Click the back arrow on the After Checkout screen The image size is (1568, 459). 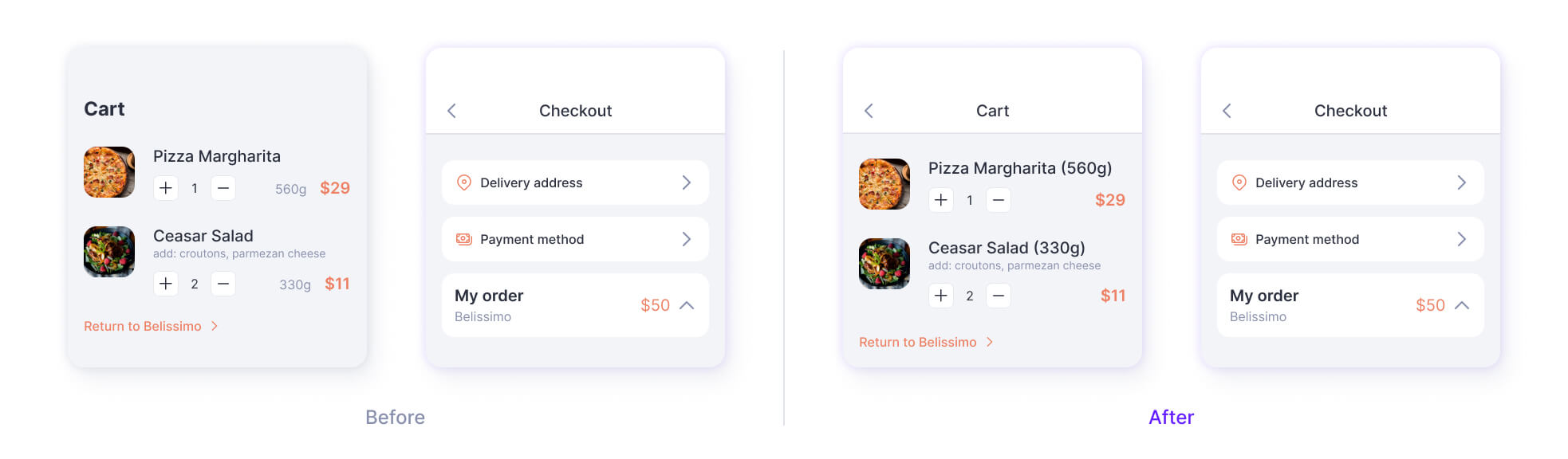pos(1227,111)
